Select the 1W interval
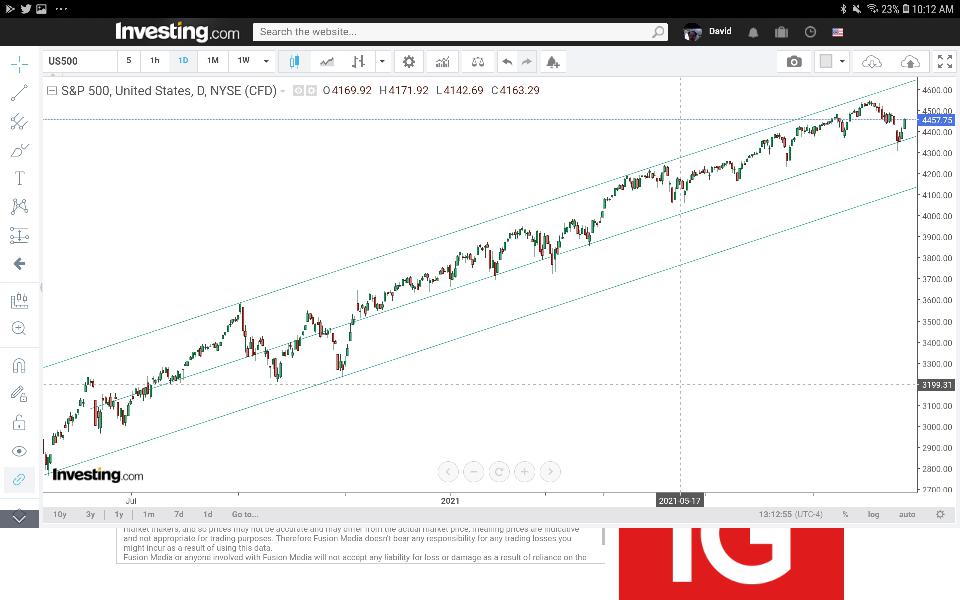Viewport: 960px width, 600px height. point(244,61)
